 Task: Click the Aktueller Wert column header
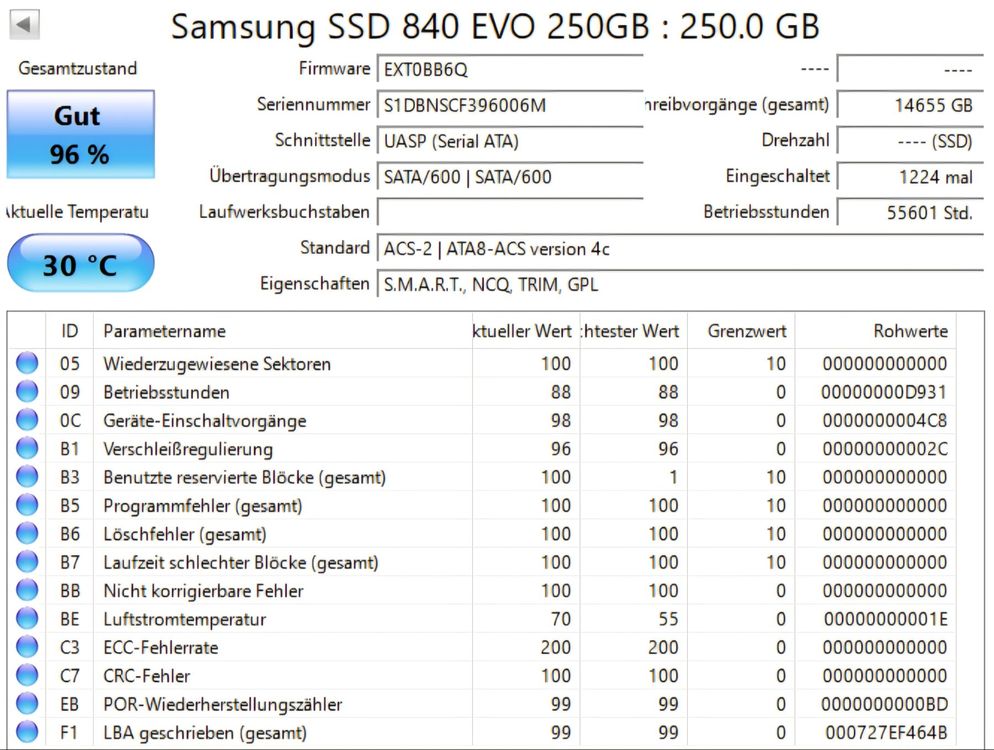pyautogui.click(x=526, y=331)
